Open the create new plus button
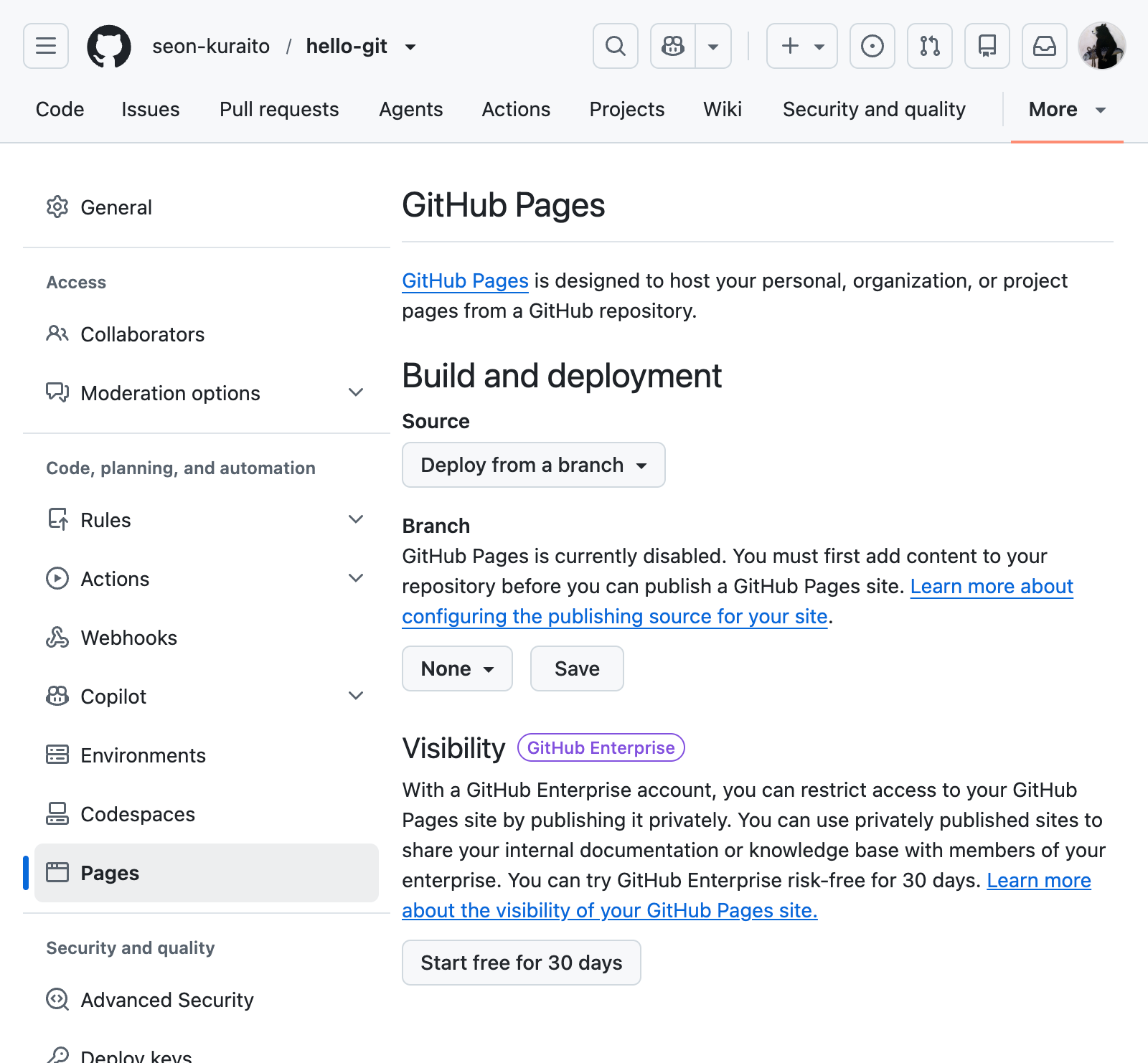Screen dimensions: 1148x1063 coord(802,46)
